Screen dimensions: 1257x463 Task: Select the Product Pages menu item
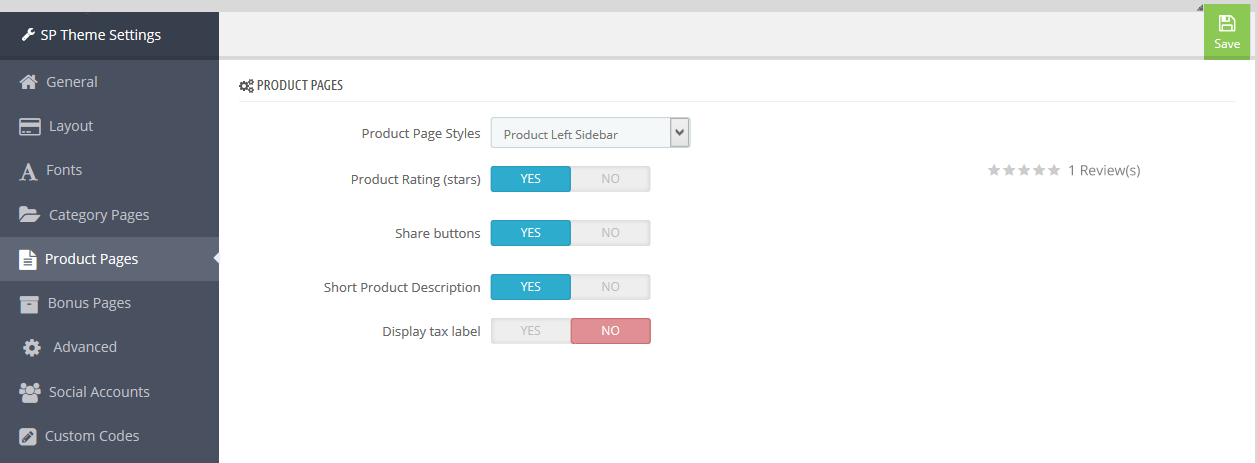point(109,259)
